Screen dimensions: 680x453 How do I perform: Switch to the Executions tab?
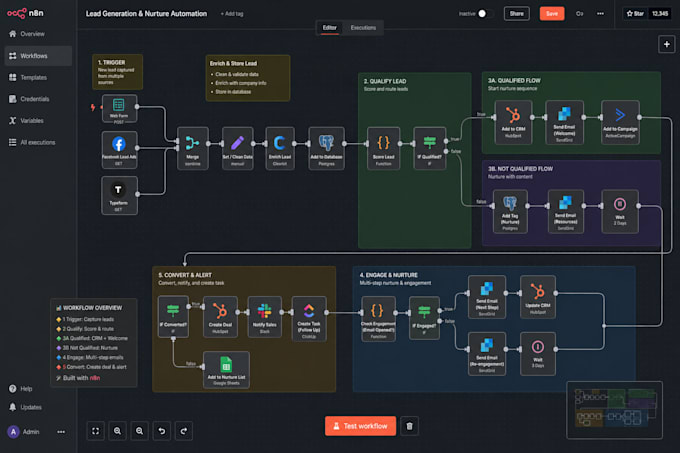tap(363, 28)
